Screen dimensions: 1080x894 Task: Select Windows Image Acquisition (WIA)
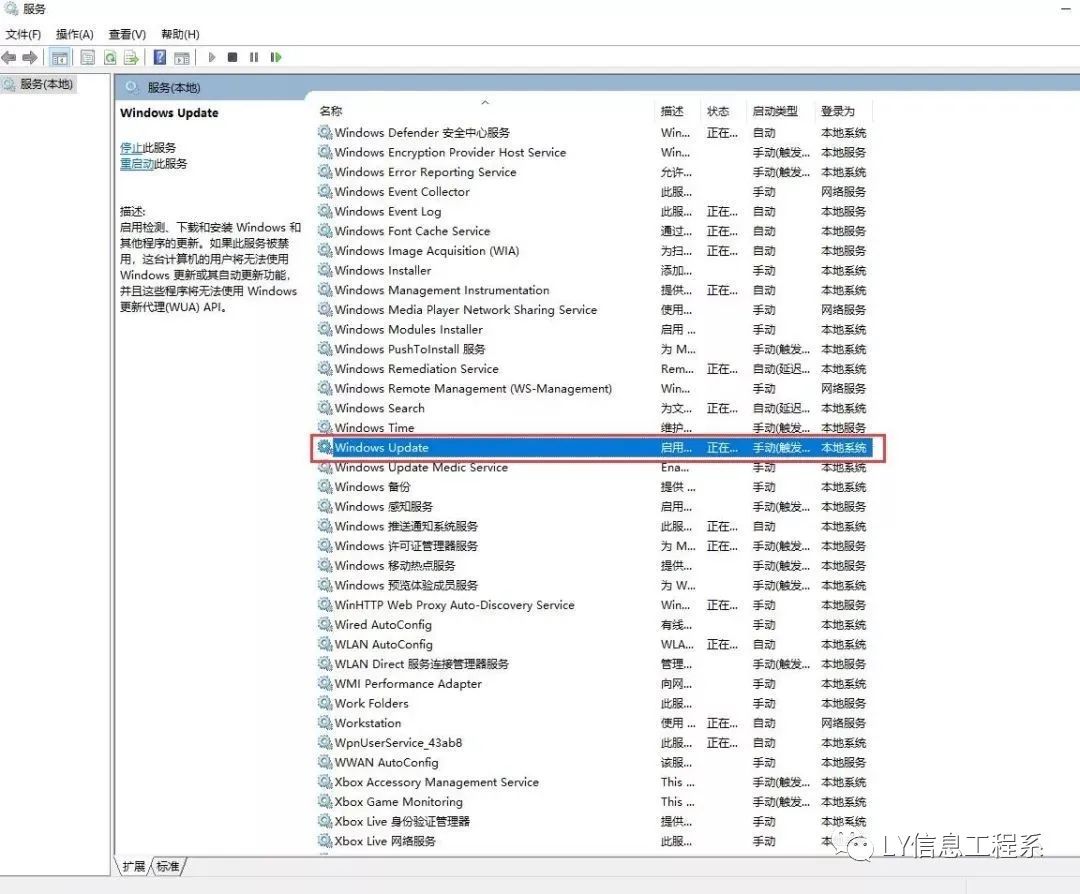coord(592,251)
